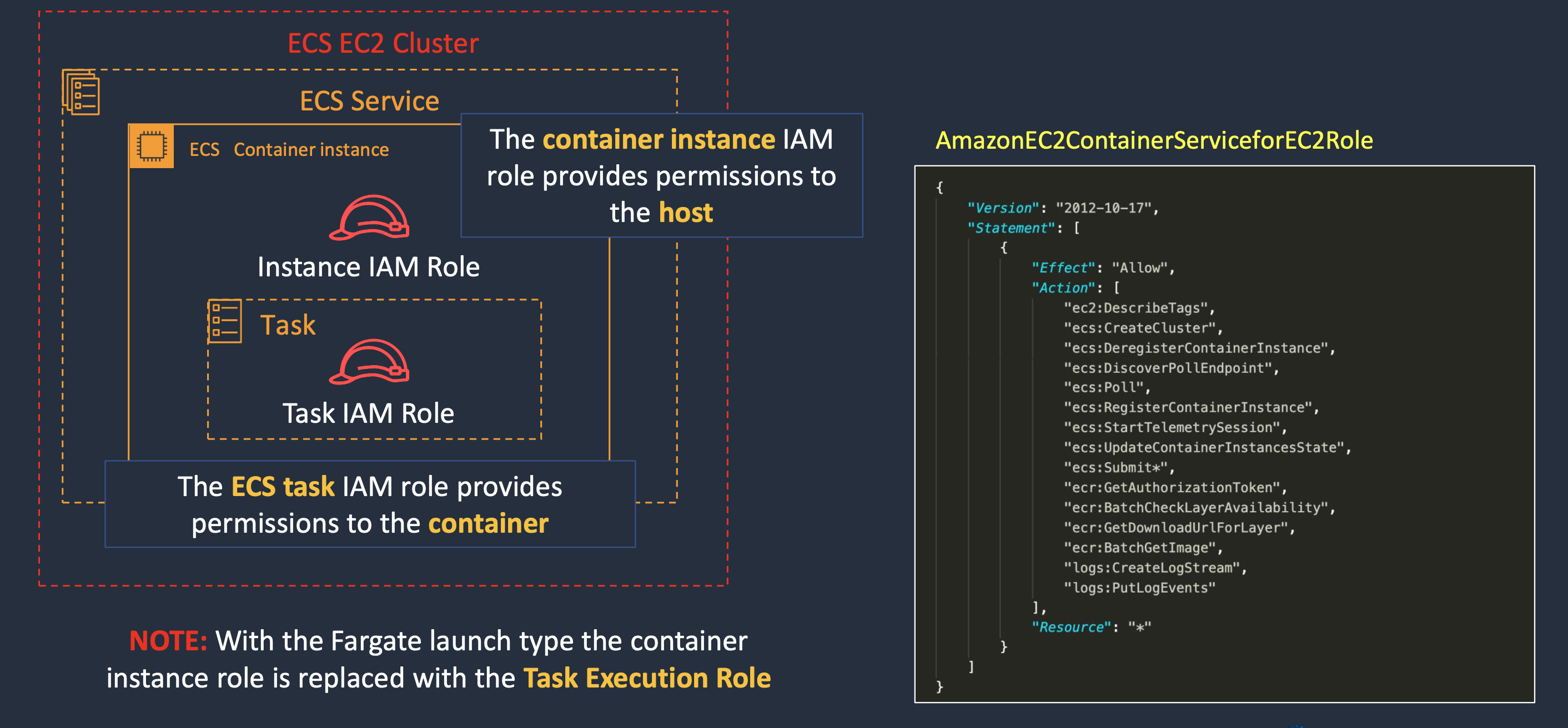The width and height of the screenshot is (1568, 728).
Task: Click the ECS task IAM role callout
Action: pos(370,504)
